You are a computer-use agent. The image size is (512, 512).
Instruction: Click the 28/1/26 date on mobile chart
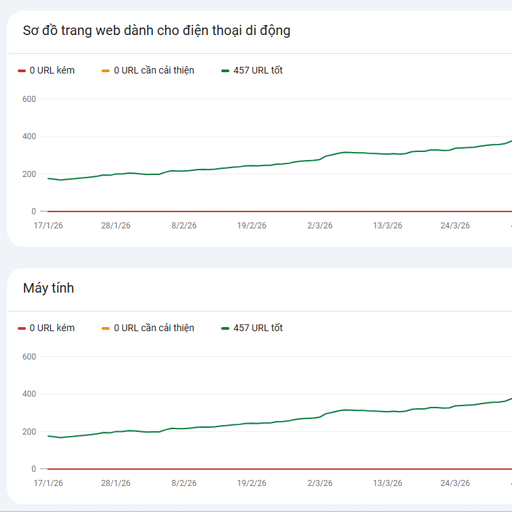(x=116, y=226)
